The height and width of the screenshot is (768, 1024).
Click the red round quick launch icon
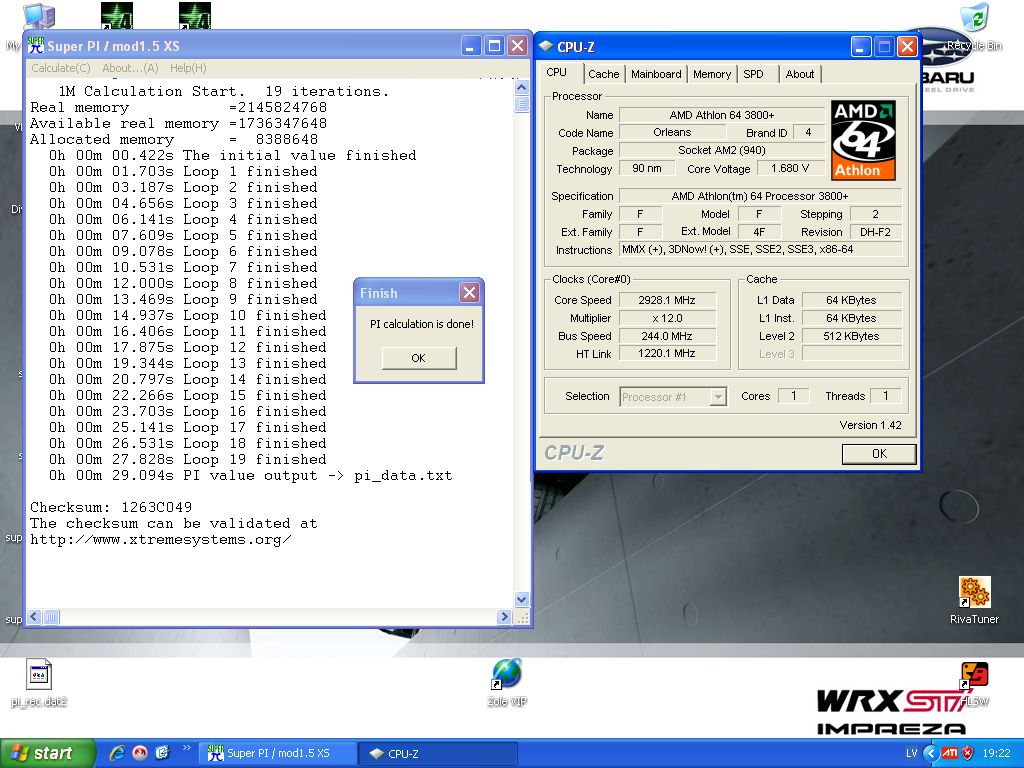pyautogui.click(x=140, y=753)
